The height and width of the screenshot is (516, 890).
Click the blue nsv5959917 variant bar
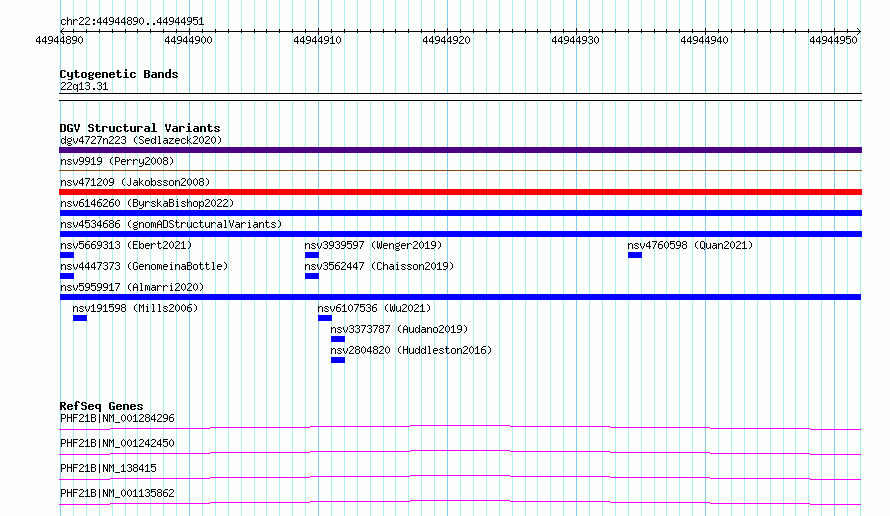[x=460, y=297]
